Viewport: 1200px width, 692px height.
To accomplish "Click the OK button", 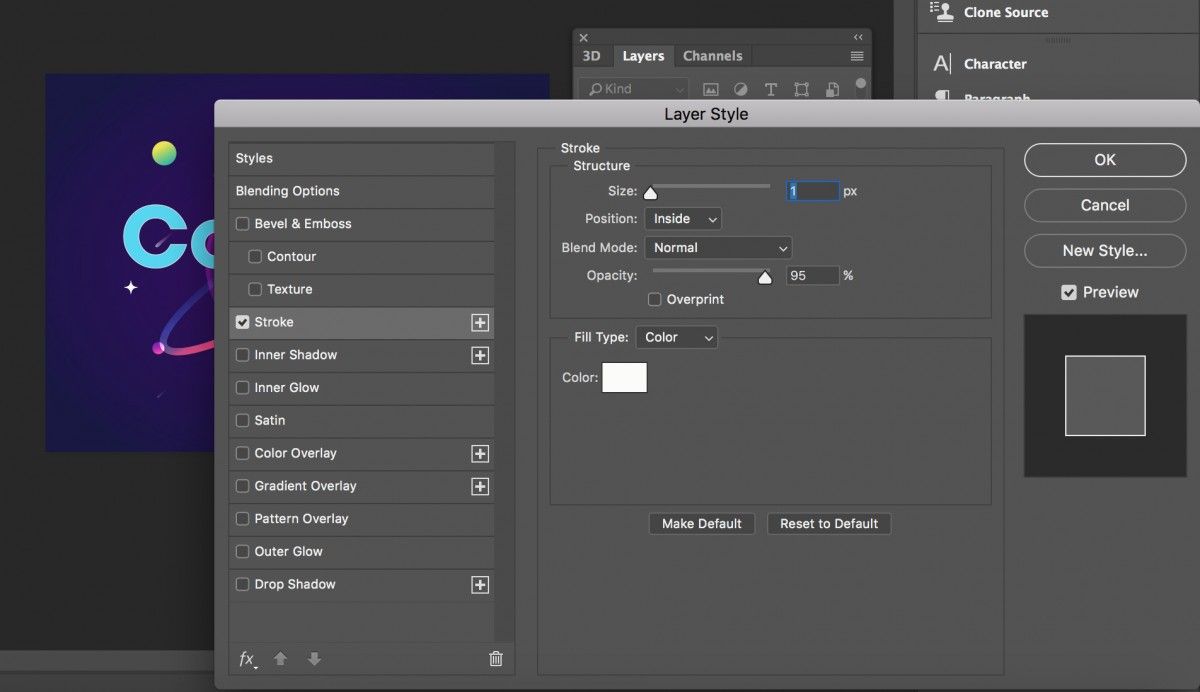I will 1104,160.
